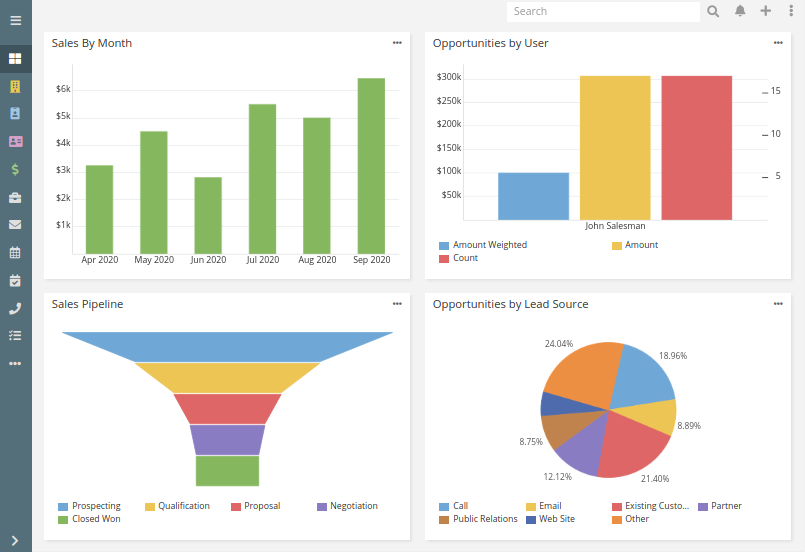Click the Jun 2020 bar

coord(208,216)
